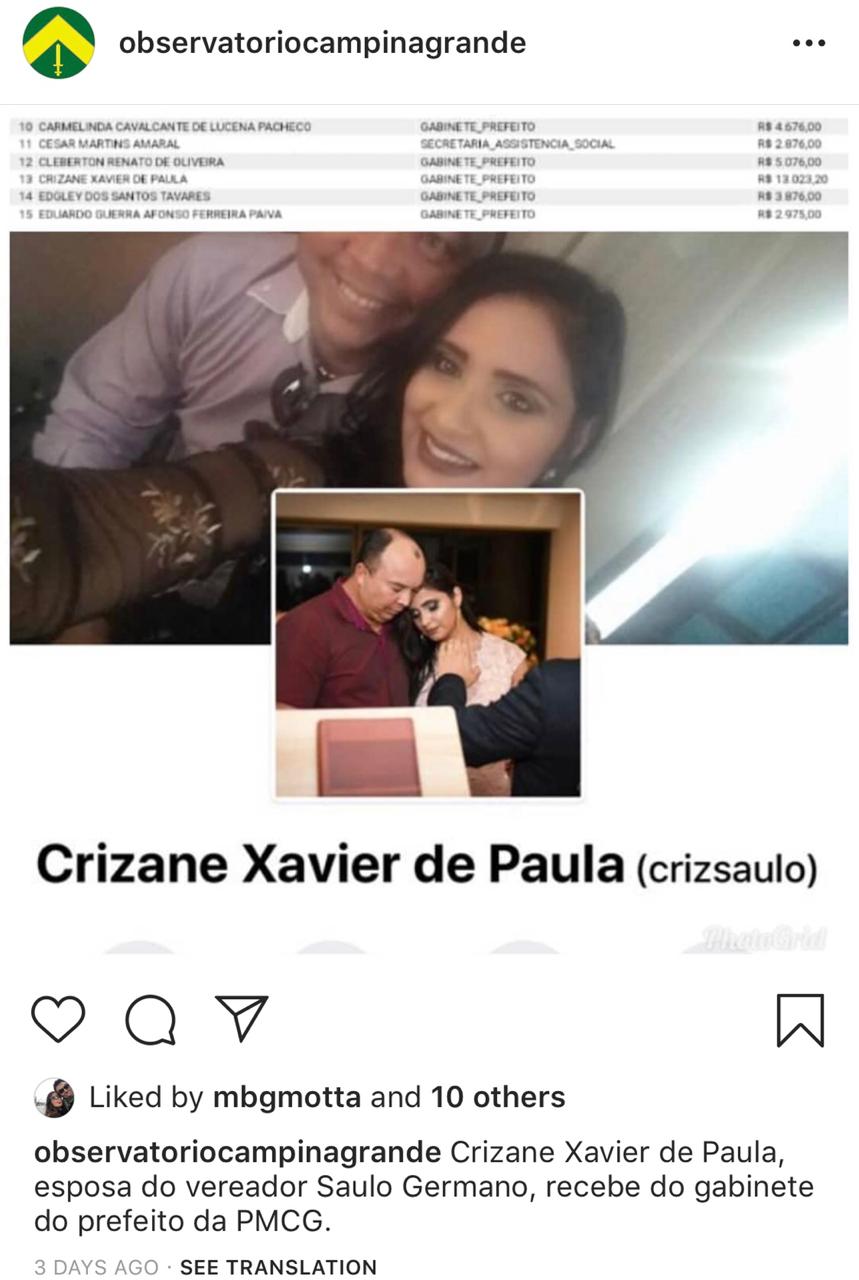
Task: Open observatoriocampinagrande username in header
Action: coord(322,43)
